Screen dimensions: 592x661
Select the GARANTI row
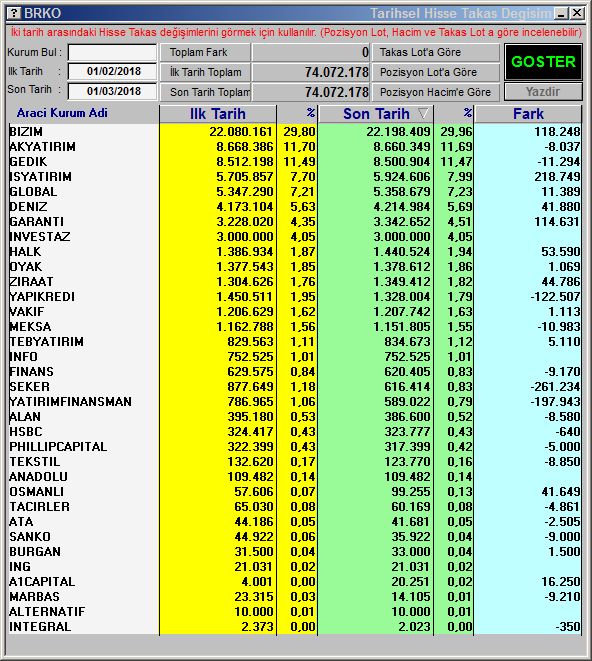(x=295, y=221)
